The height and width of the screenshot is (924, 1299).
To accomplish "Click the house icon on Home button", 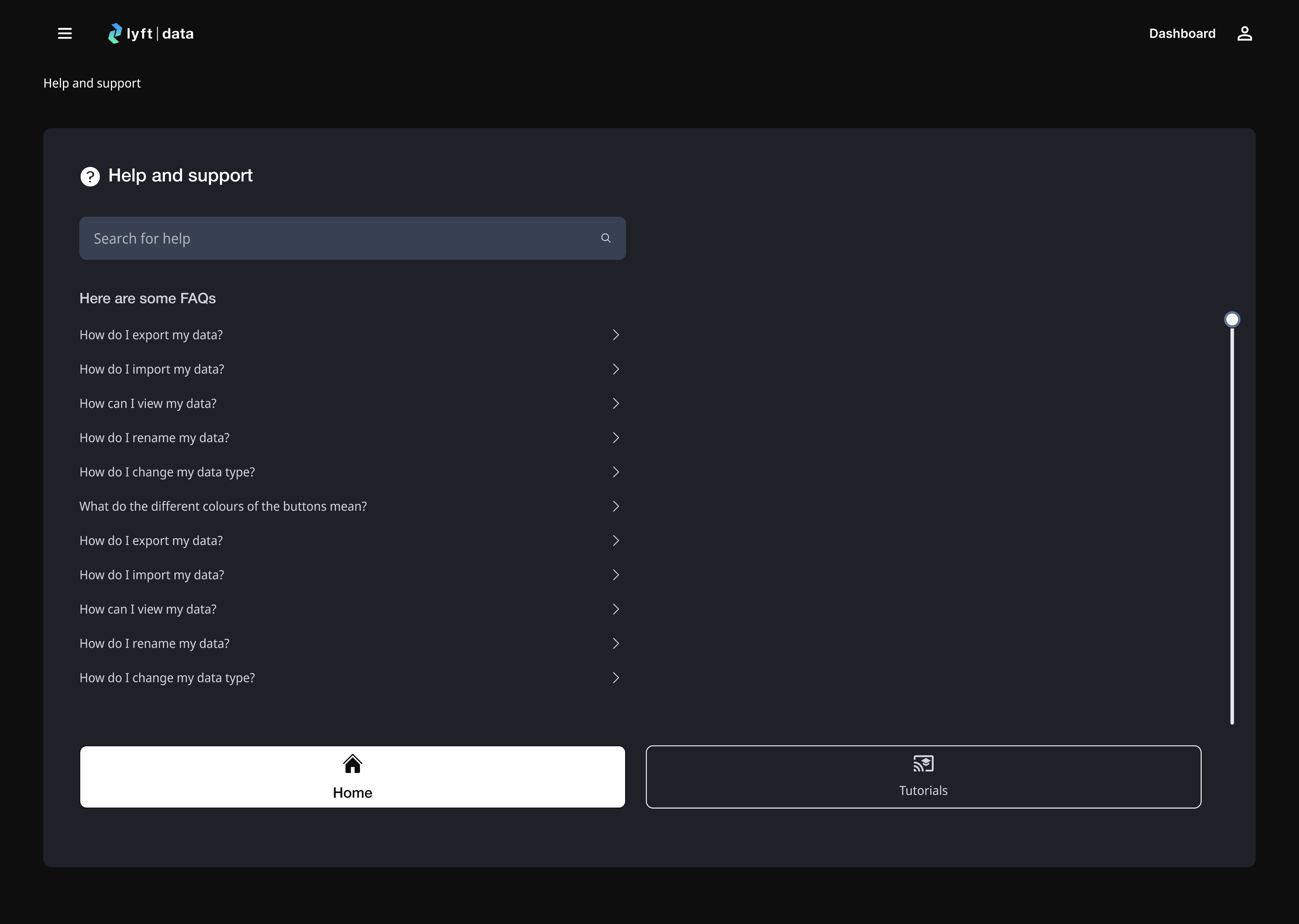I will tap(353, 764).
